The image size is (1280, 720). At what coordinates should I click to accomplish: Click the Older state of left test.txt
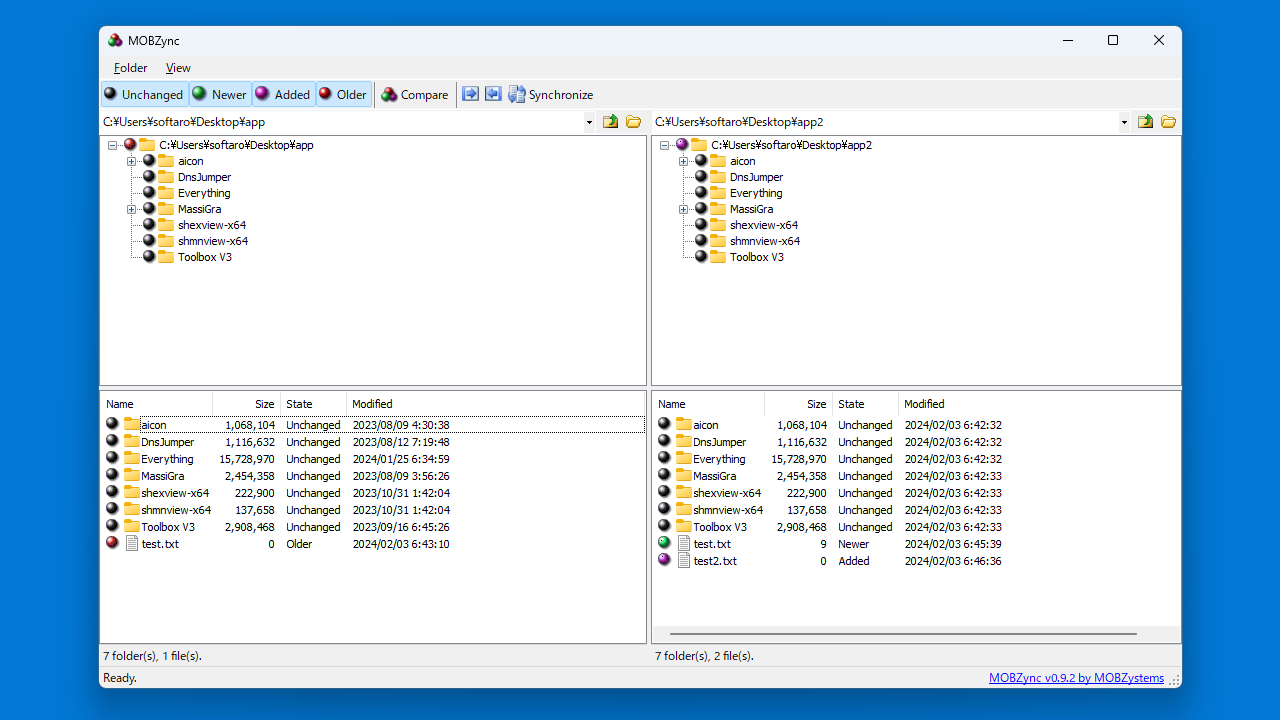tap(299, 544)
